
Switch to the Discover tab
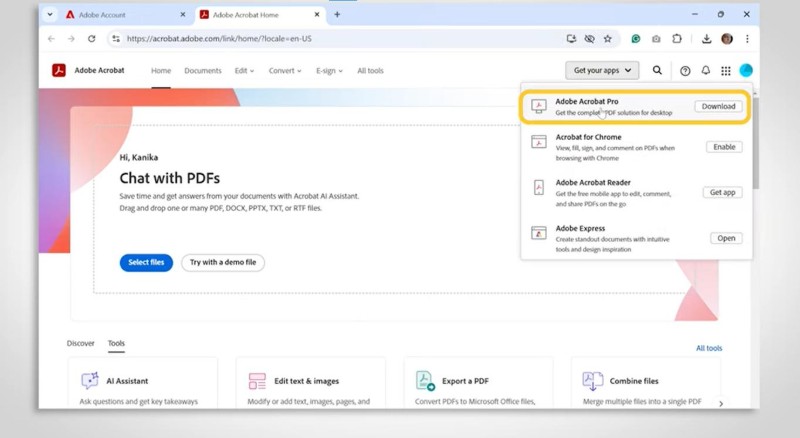point(81,343)
